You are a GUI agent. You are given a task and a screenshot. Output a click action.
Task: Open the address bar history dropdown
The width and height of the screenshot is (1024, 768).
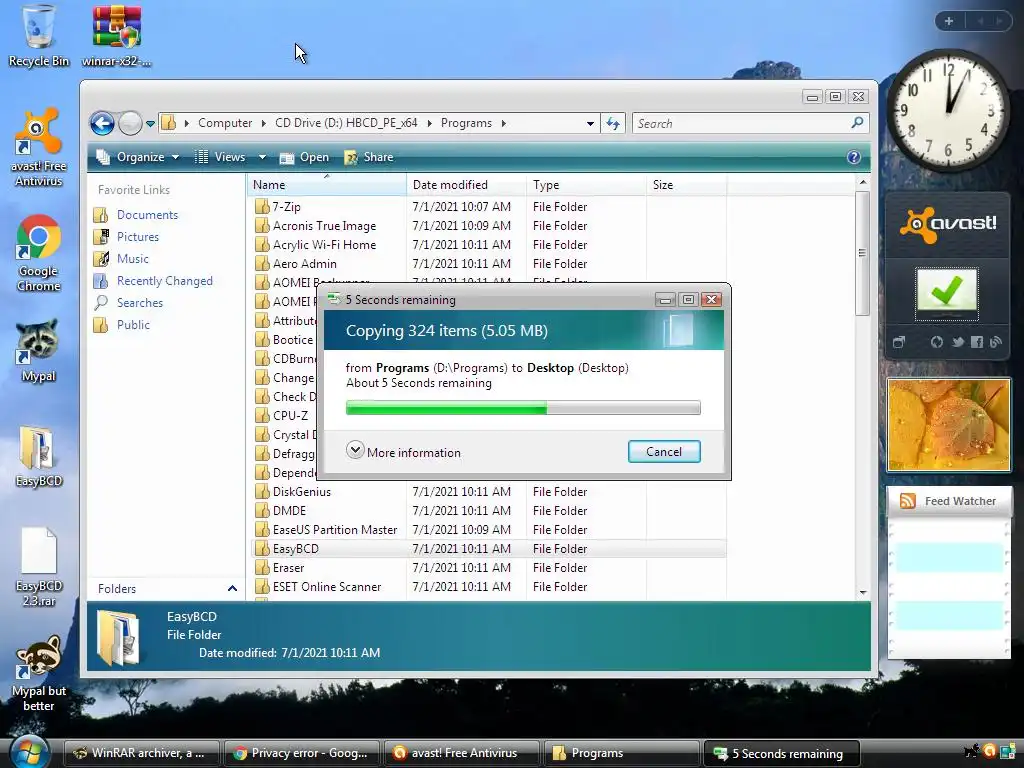click(x=590, y=123)
